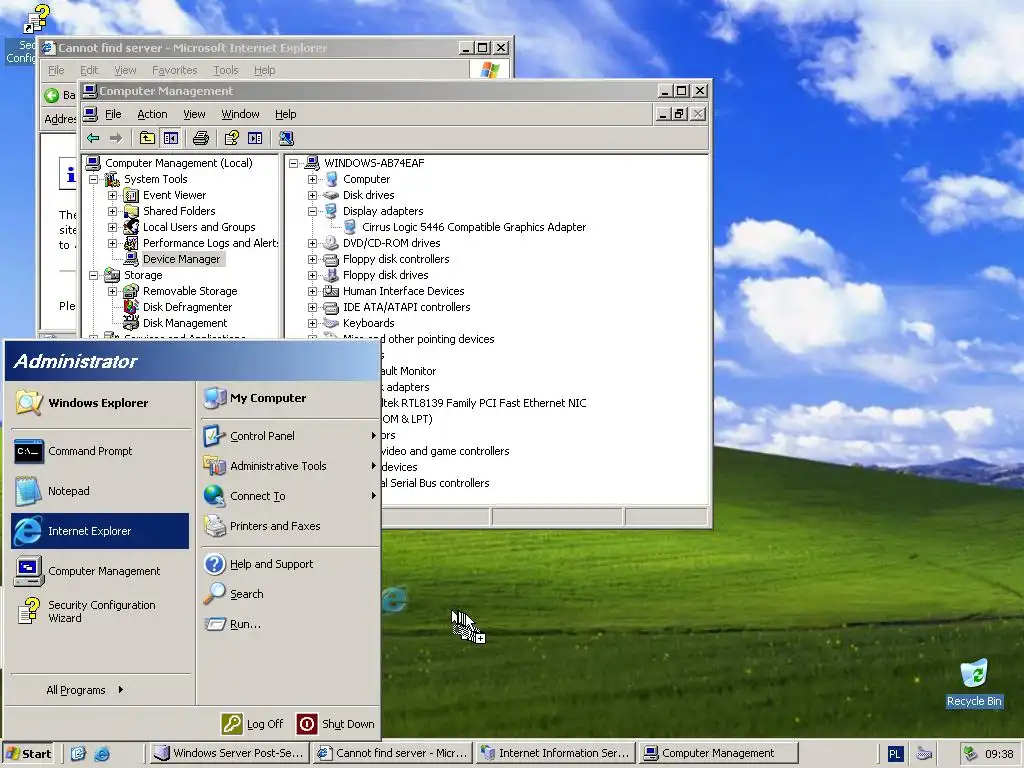Open the Help menu in Computer Management

point(285,114)
